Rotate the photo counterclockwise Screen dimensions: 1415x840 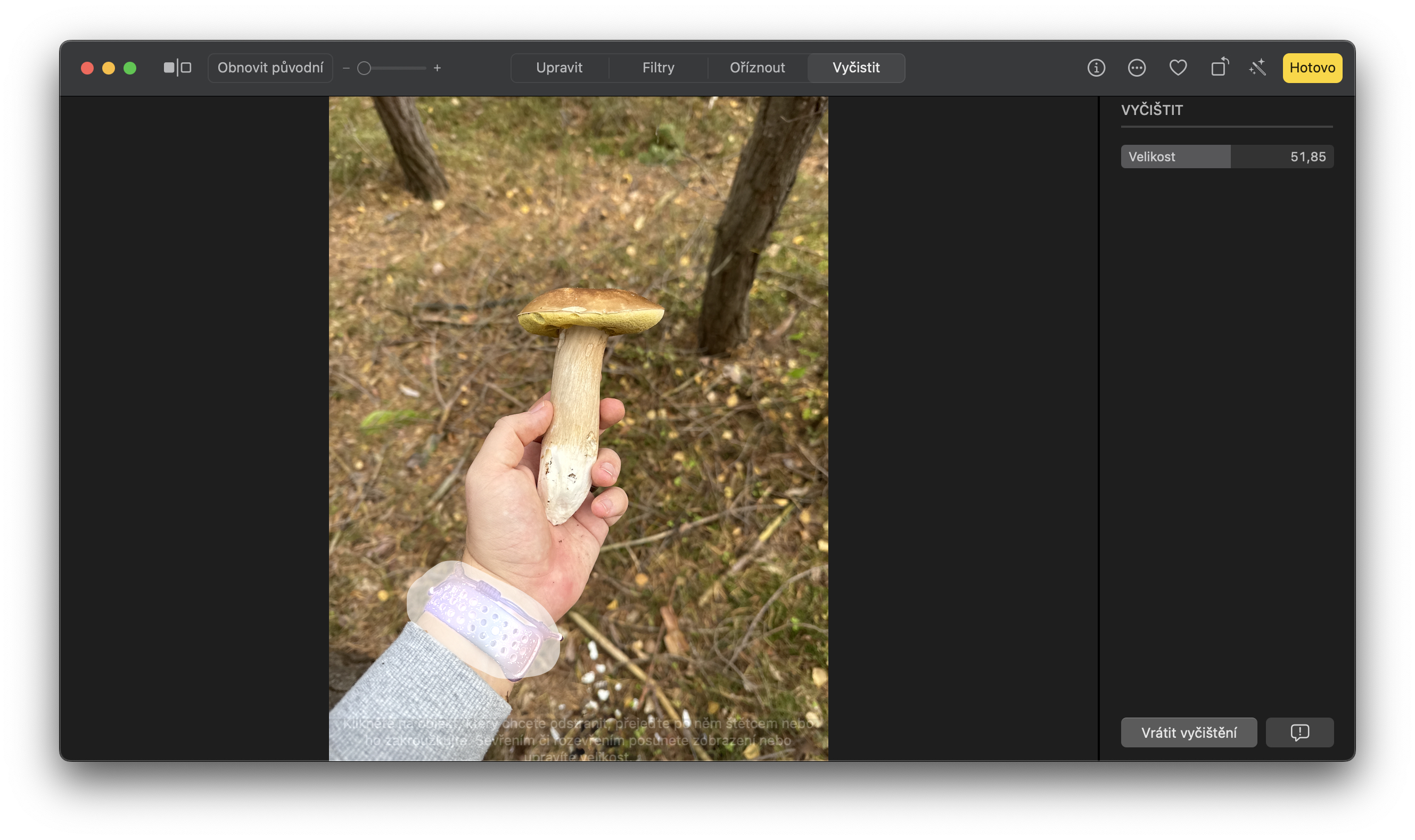(1219, 68)
